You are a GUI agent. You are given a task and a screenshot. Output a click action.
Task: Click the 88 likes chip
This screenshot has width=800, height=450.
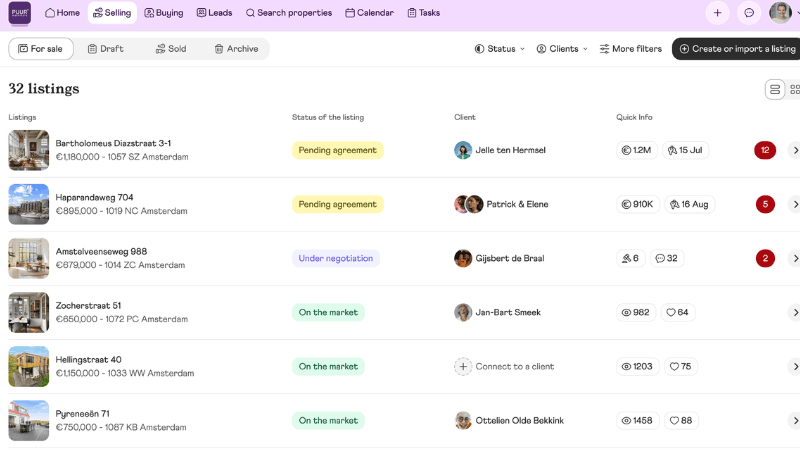[681, 420]
